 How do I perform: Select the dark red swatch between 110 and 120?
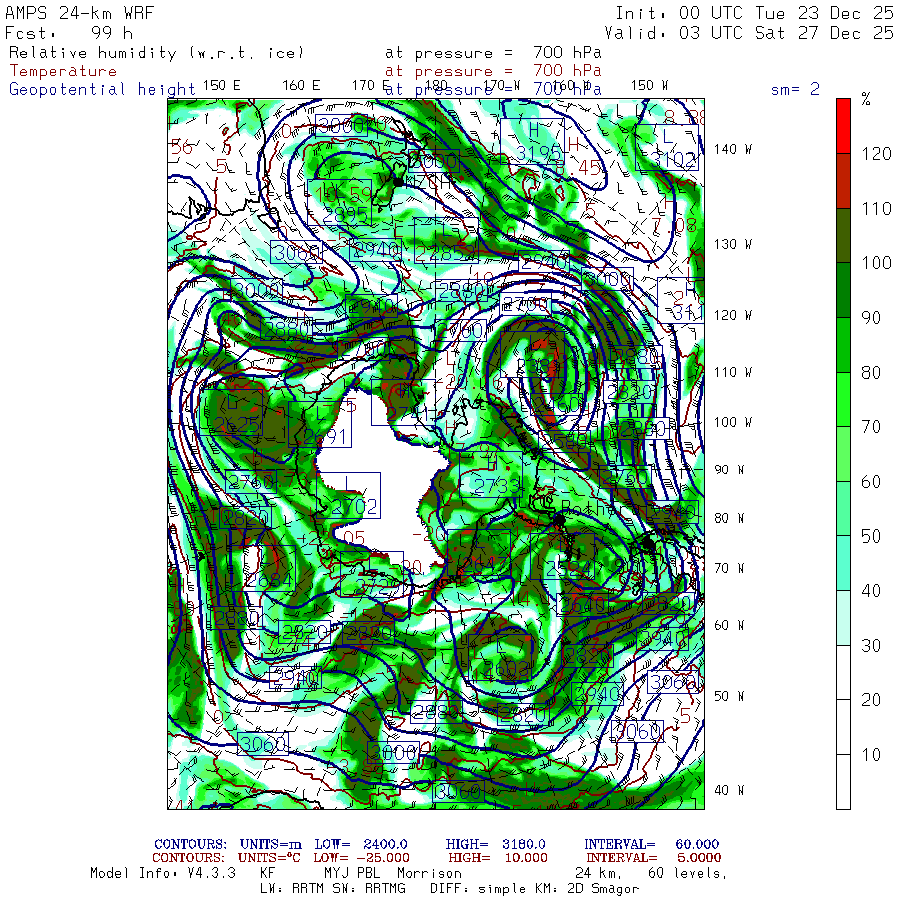[844, 180]
